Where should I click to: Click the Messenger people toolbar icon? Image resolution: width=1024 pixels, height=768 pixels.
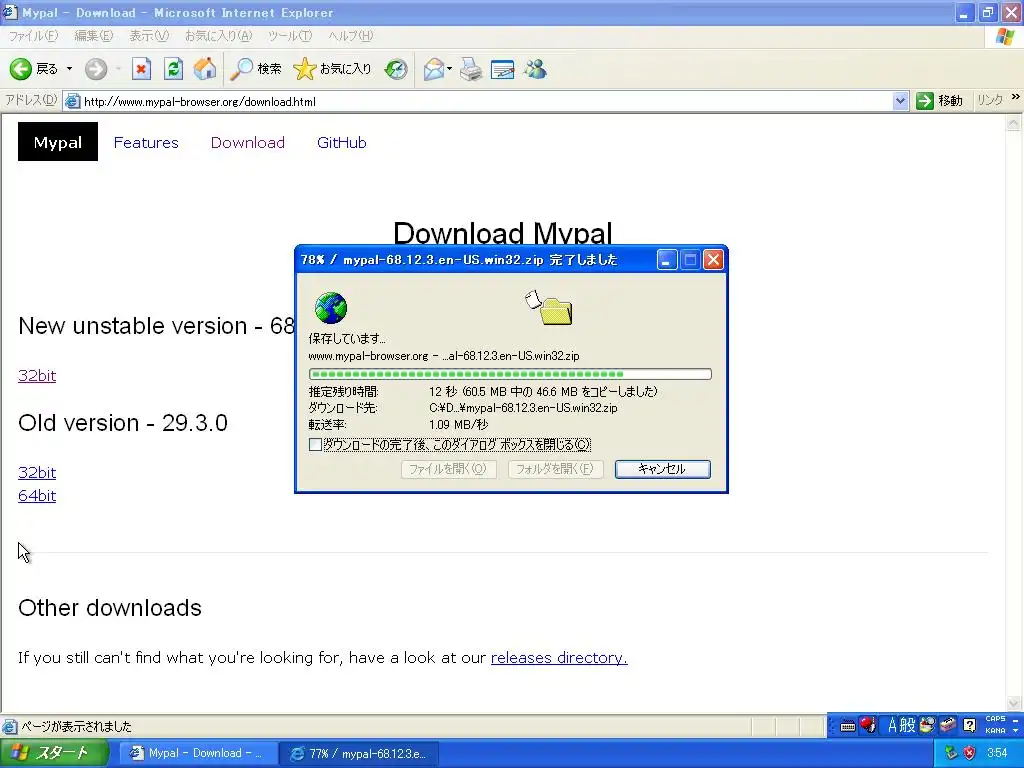(536, 69)
